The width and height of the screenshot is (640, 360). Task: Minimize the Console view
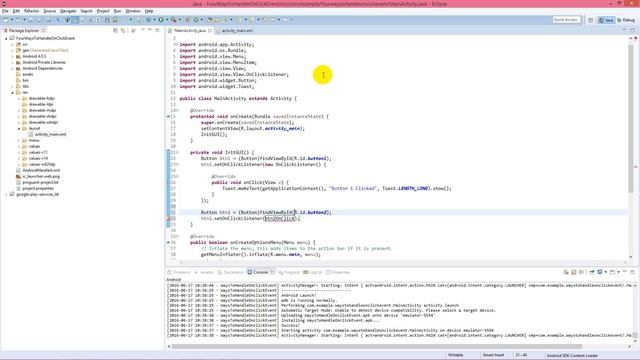pos(625,272)
